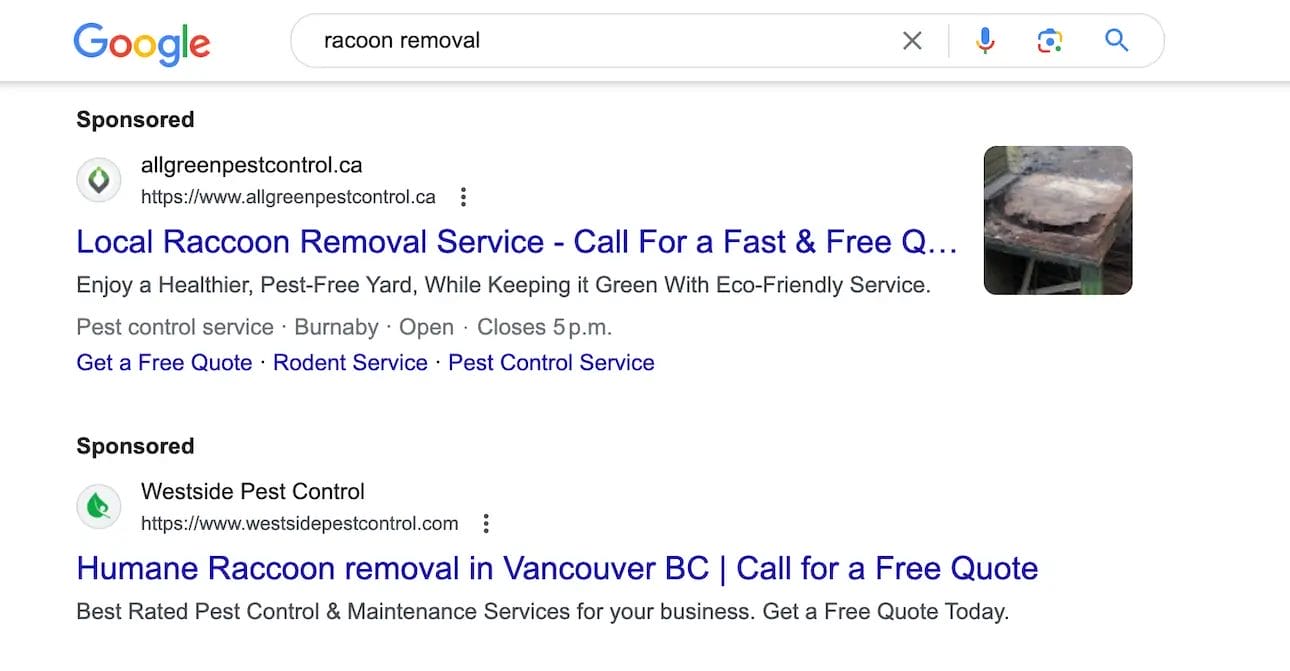Viewport: 1290px width, 671px height.
Task: Open the Rodent Service sitelink
Action: point(350,362)
